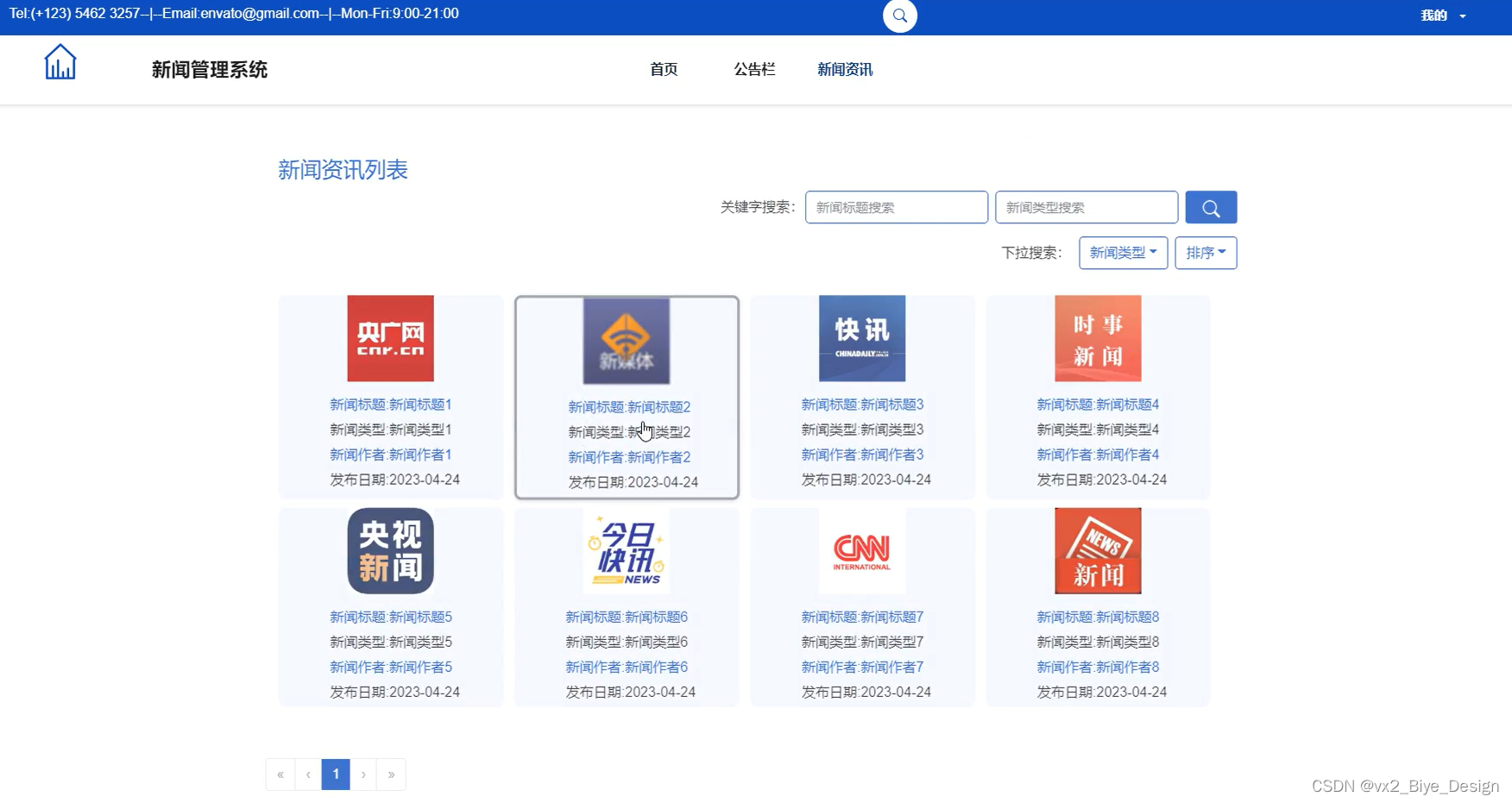This screenshot has height=803, width=1512.
Task: Expand the 新闻类型 dropdown filter
Action: [x=1123, y=253]
